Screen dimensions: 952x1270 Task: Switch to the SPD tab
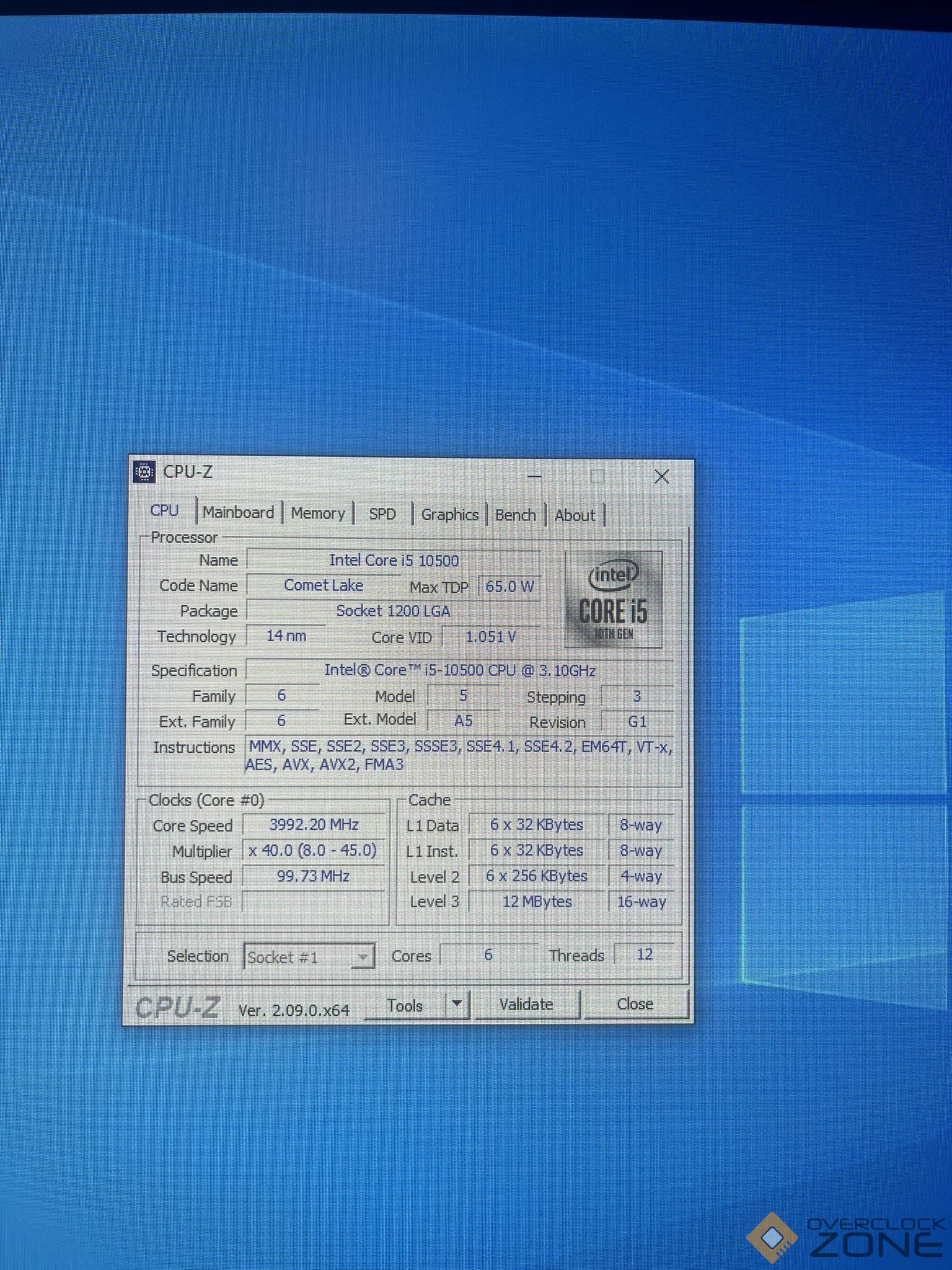click(382, 514)
